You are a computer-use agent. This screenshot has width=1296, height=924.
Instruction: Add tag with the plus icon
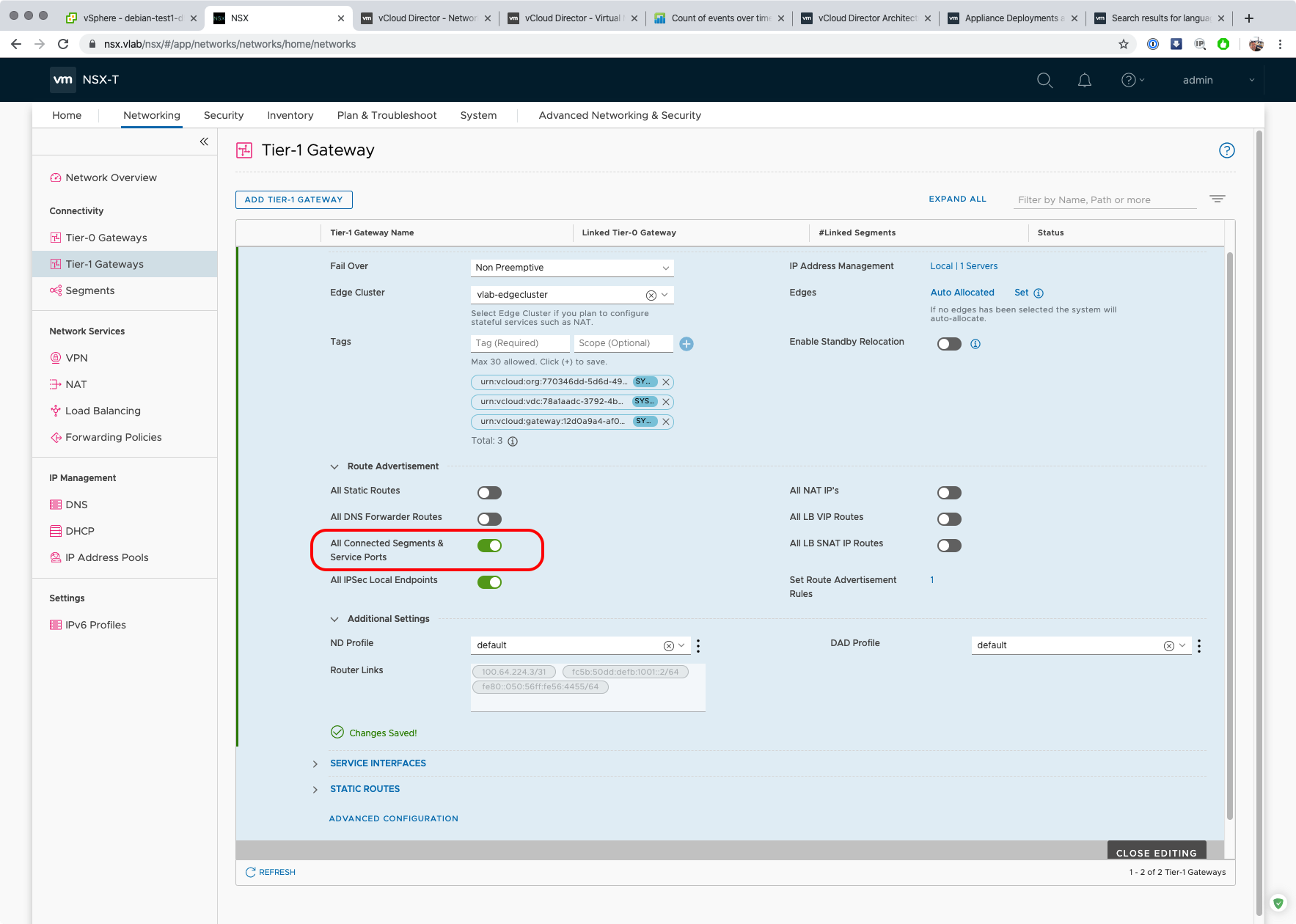(x=687, y=344)
